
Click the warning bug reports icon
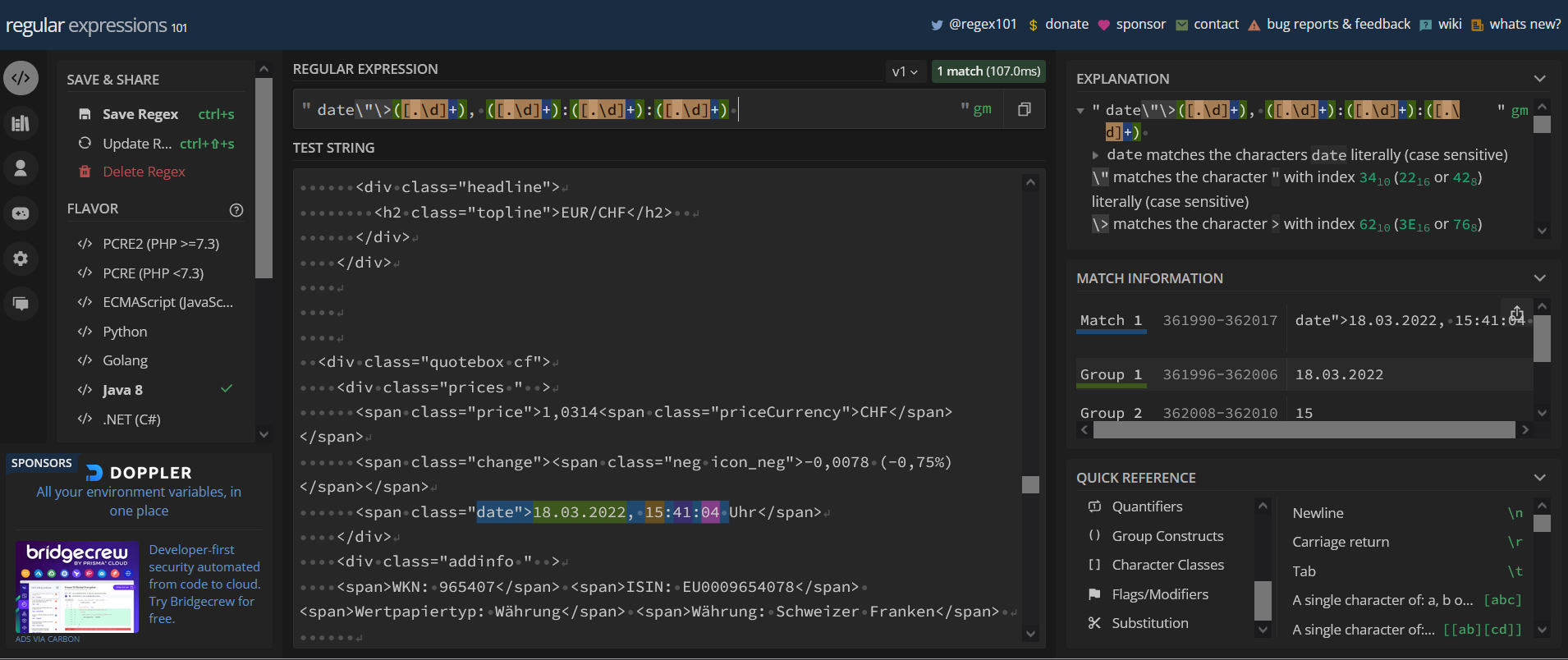(x=1254, y=25)
